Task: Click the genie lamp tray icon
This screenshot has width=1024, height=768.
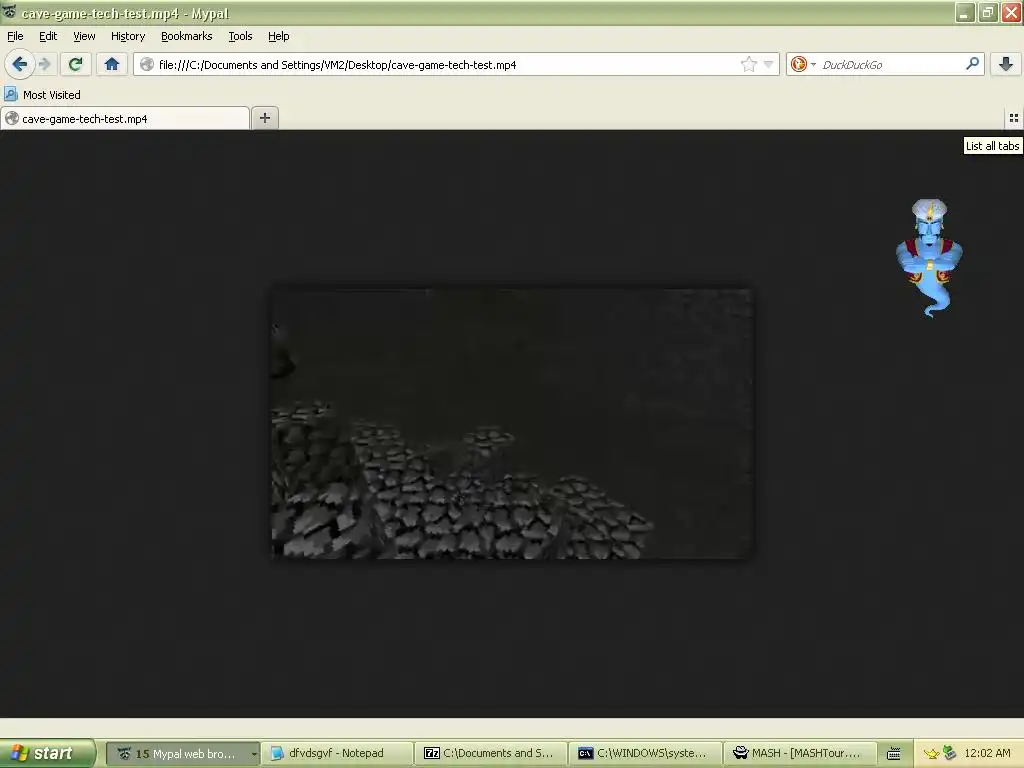Action: [932, 754]
